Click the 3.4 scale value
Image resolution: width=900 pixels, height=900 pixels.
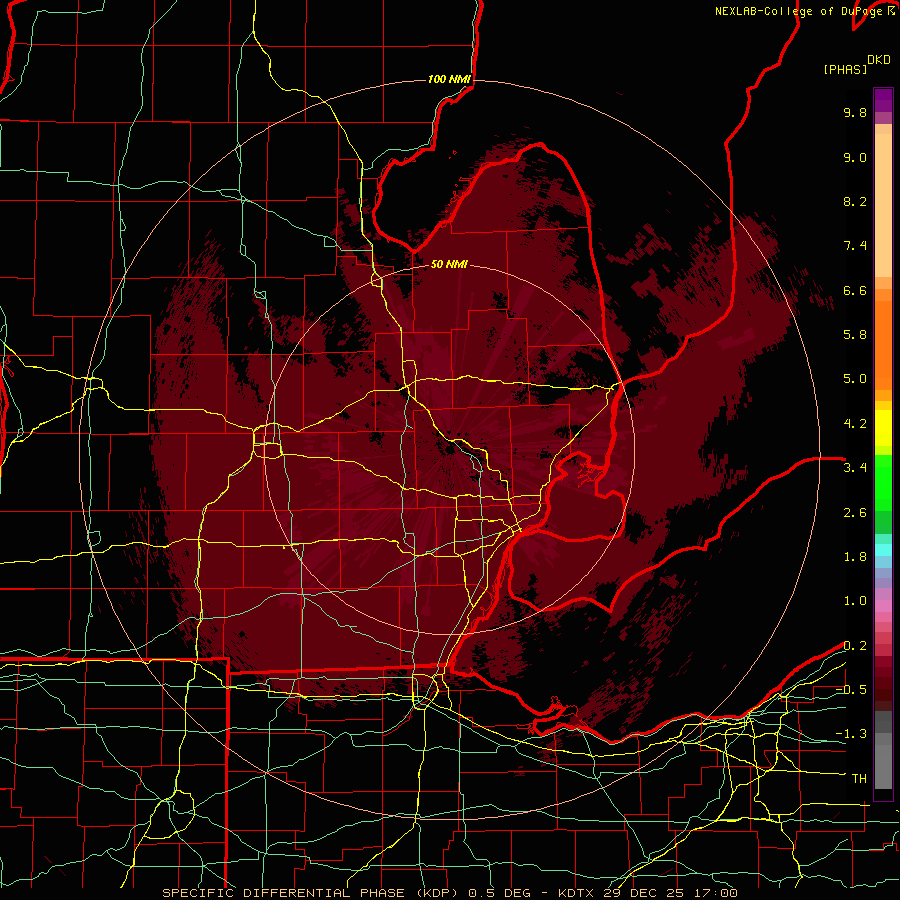(x=855, y=468)
